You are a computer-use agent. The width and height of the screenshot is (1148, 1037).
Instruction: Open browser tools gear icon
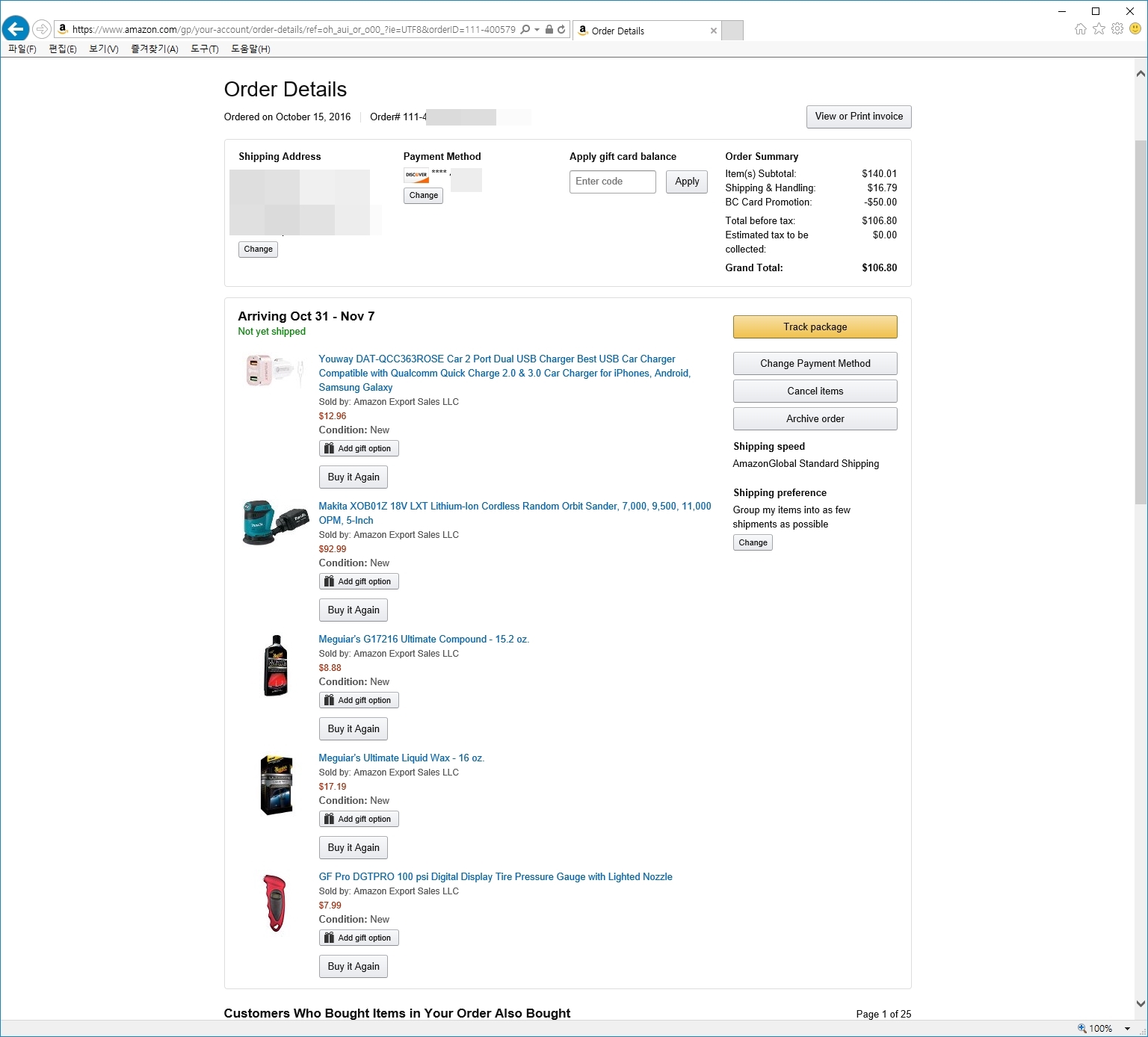pos(1117,29)
